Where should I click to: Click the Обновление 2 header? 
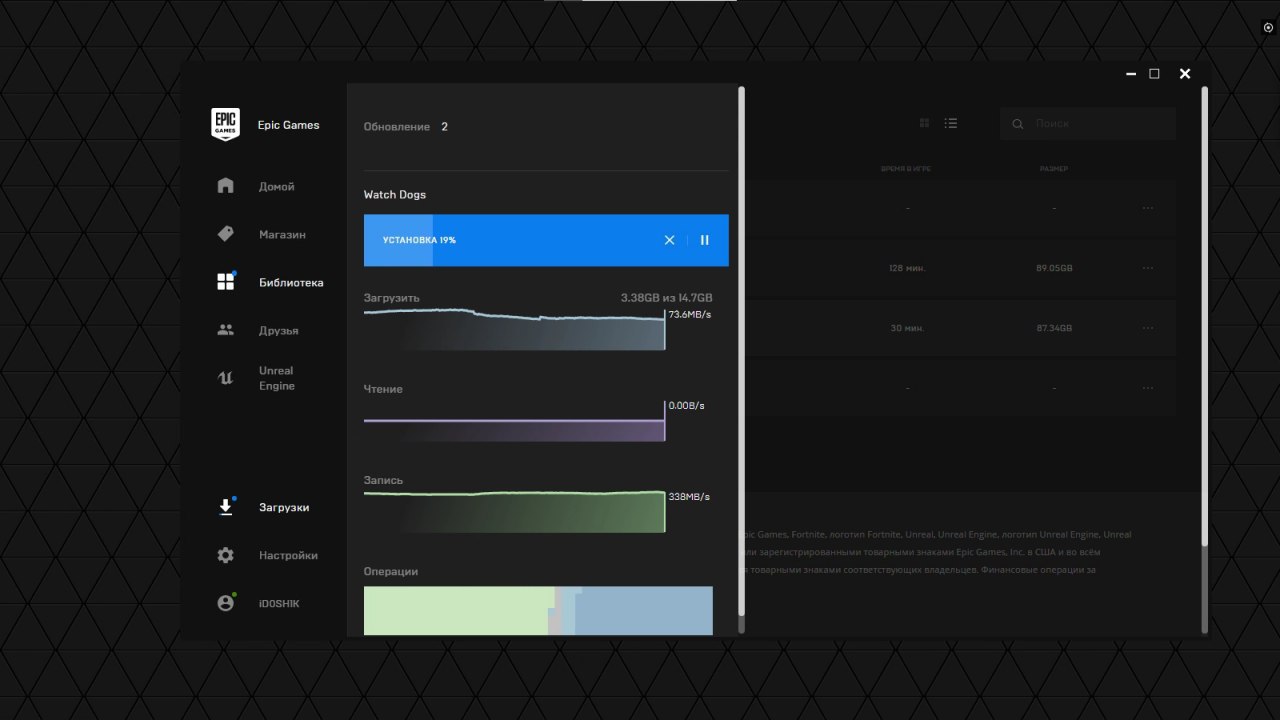(x=406, y=127)
